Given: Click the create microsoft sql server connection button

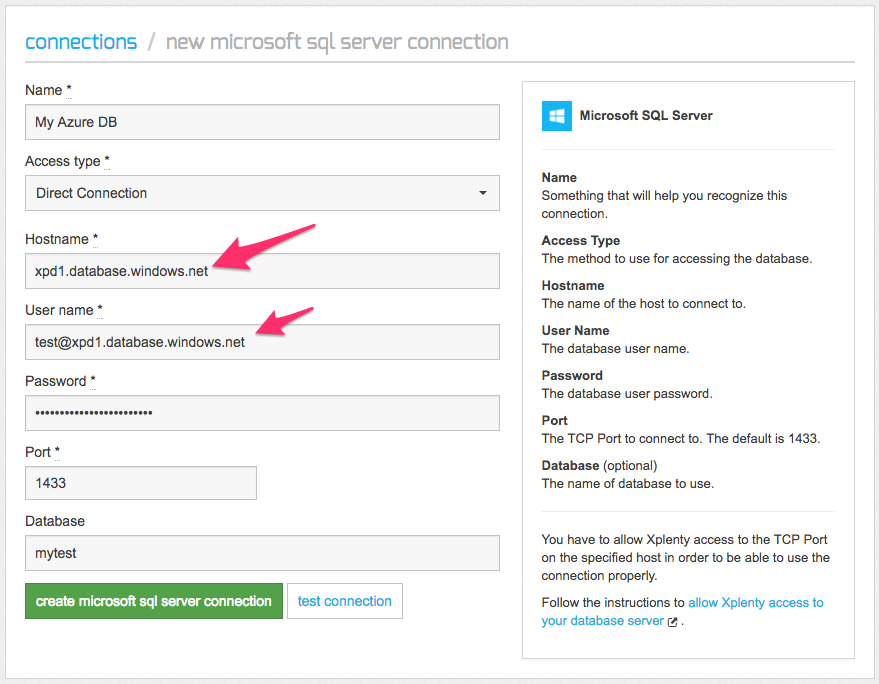Looking at the screenshot, I should (154, 601).
